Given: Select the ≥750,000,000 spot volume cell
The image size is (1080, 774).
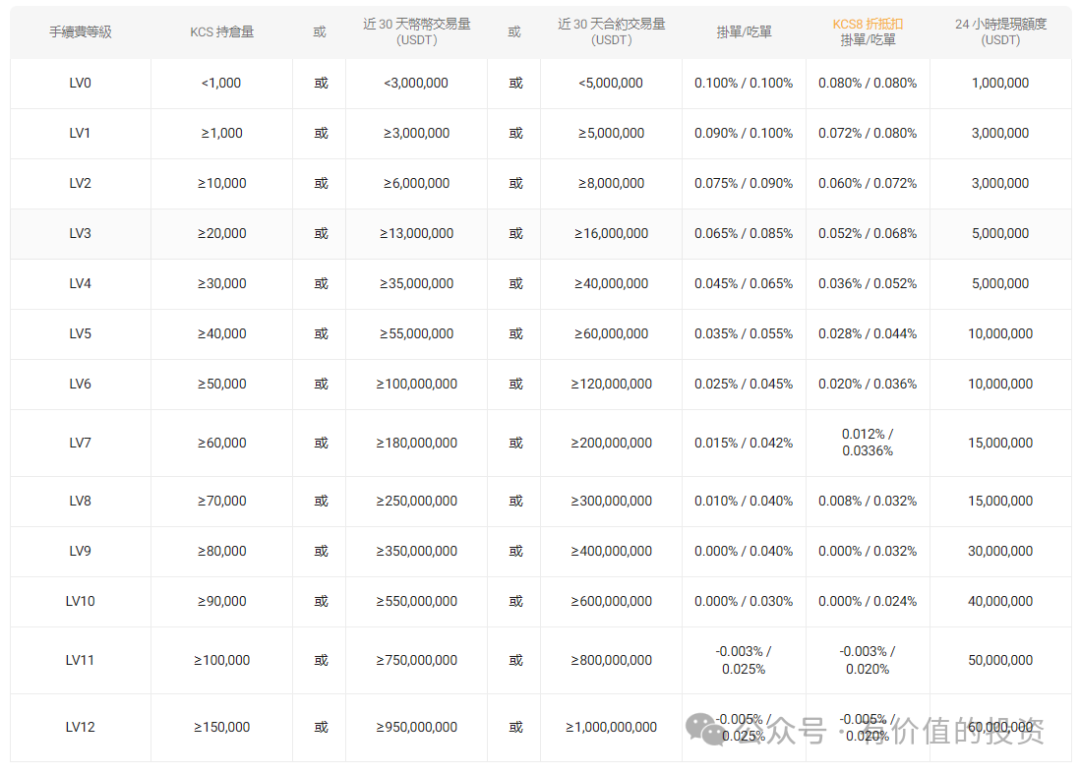Looking at the screenshot, I should (x=417, y=660).
